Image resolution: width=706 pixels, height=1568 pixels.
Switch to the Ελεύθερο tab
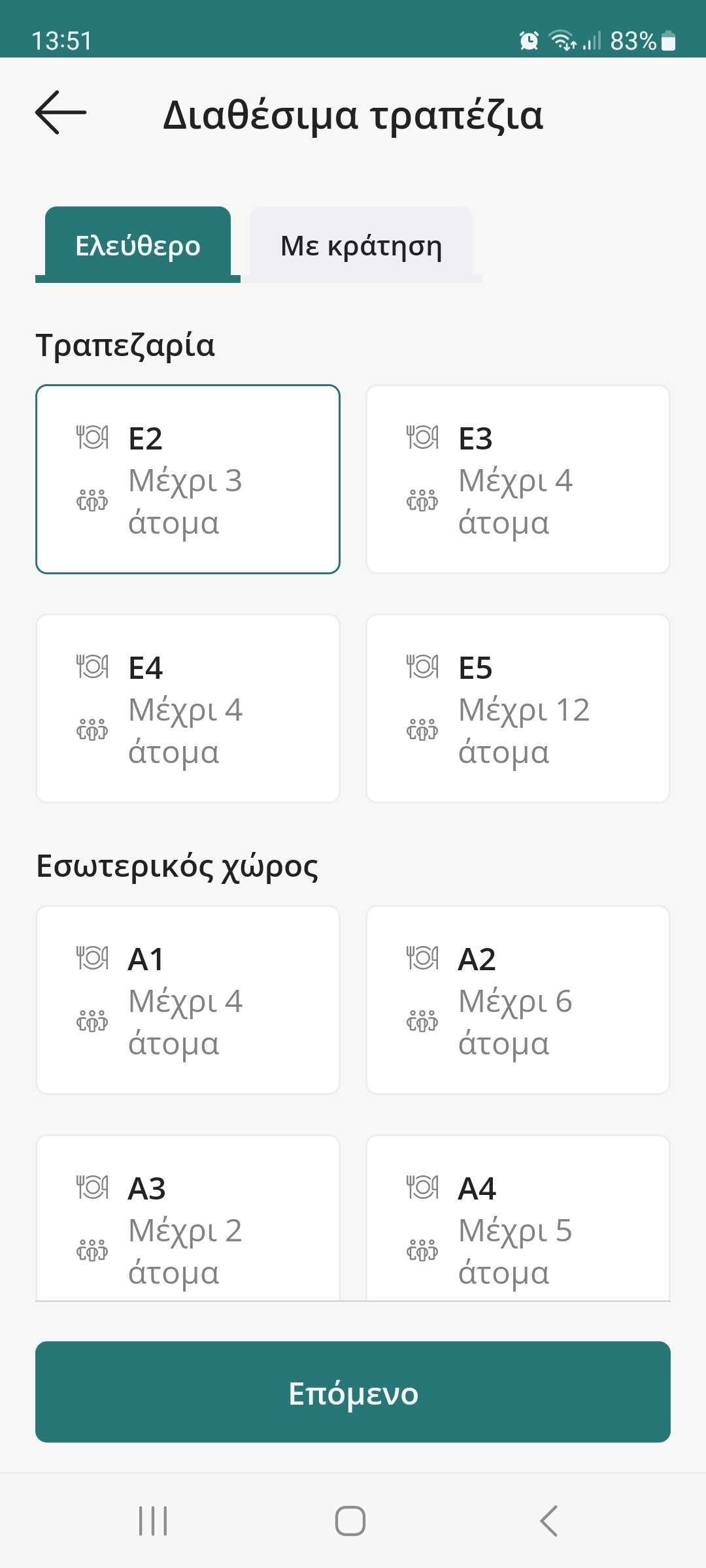[x=138, y=246]
